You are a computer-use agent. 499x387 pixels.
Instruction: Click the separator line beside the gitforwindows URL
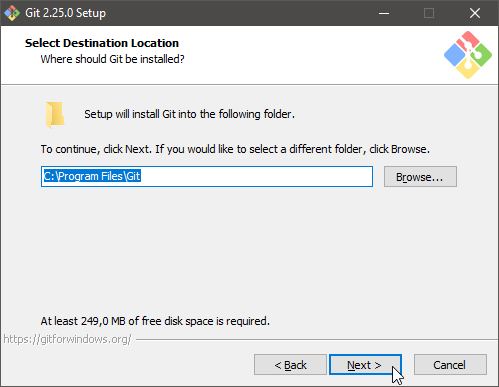pos(317,340)
